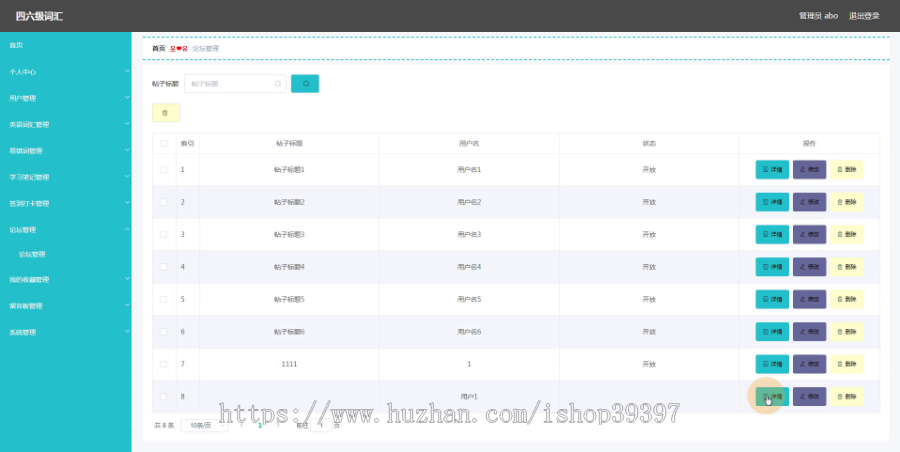The width and height of the screenshot is (900, 452).
Task: Click 修改 for the 用户1 row
Action: point(809,397)
